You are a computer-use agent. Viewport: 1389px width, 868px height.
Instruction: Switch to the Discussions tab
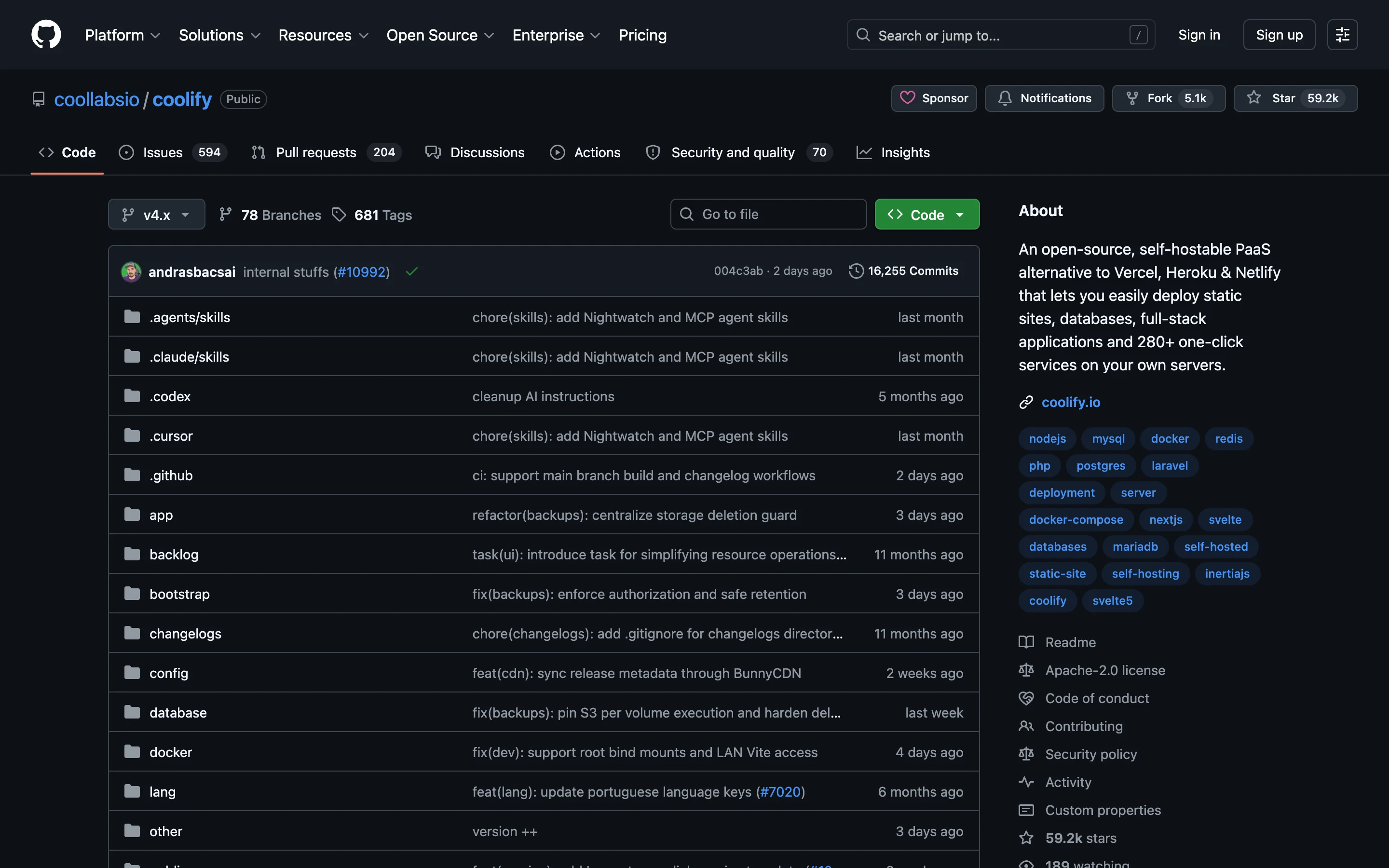tap(475, 152)
